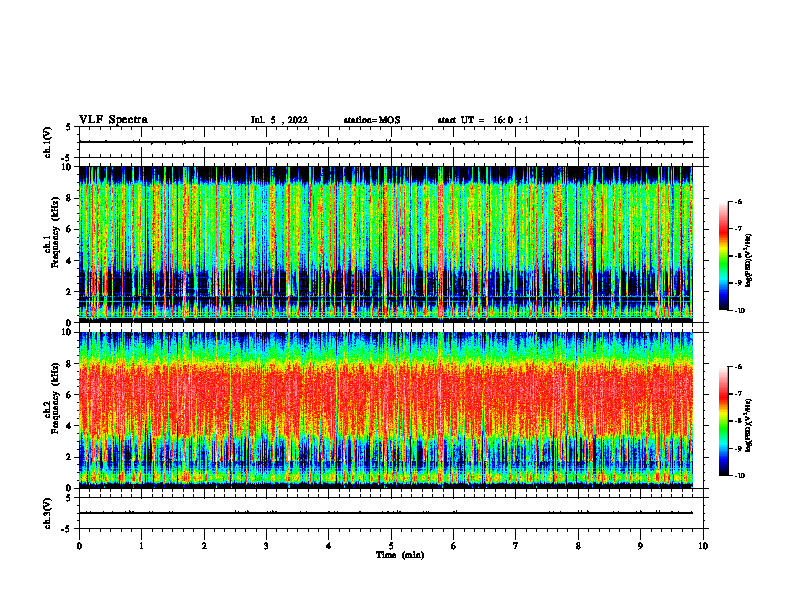Image resolution: width=792 pixels, height=612 pixels.
Task: Click the "VLF Spectra" title text
Action: (x=113, y=120)
